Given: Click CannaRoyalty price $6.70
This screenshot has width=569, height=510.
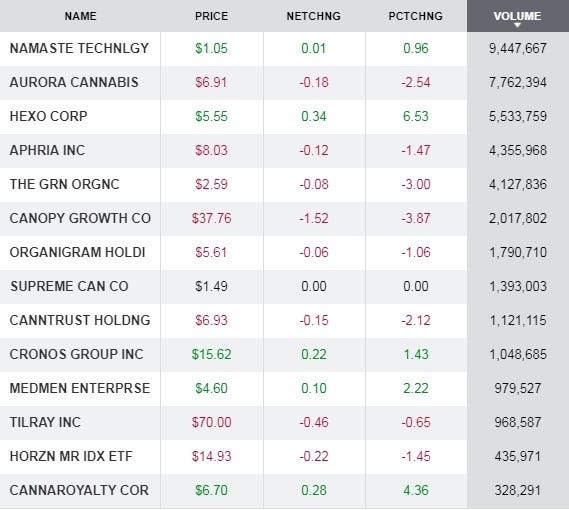Looking at the screenshot, I should (x=212, y=490).
